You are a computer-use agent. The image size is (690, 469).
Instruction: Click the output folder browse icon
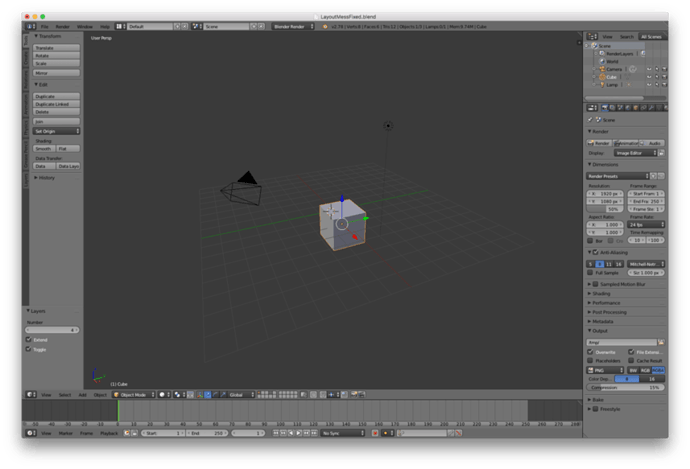[661, 342]
